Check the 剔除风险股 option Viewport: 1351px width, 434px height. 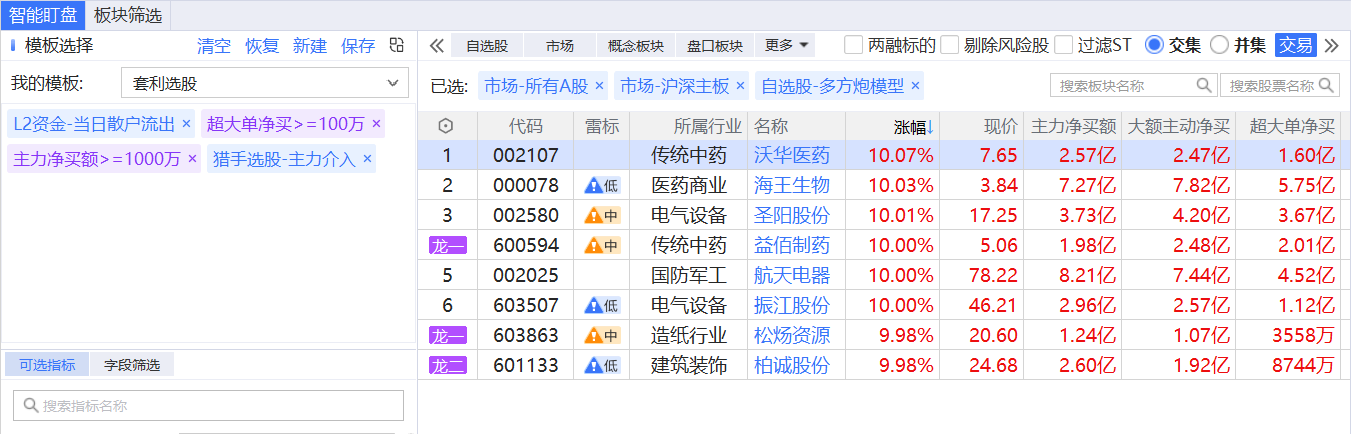950,45
